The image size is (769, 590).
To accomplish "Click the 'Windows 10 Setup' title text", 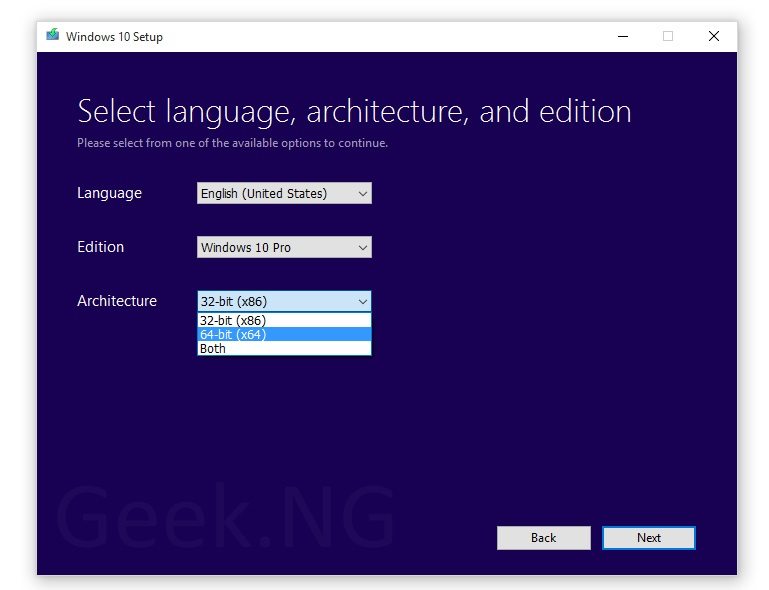I will [114, 37].
